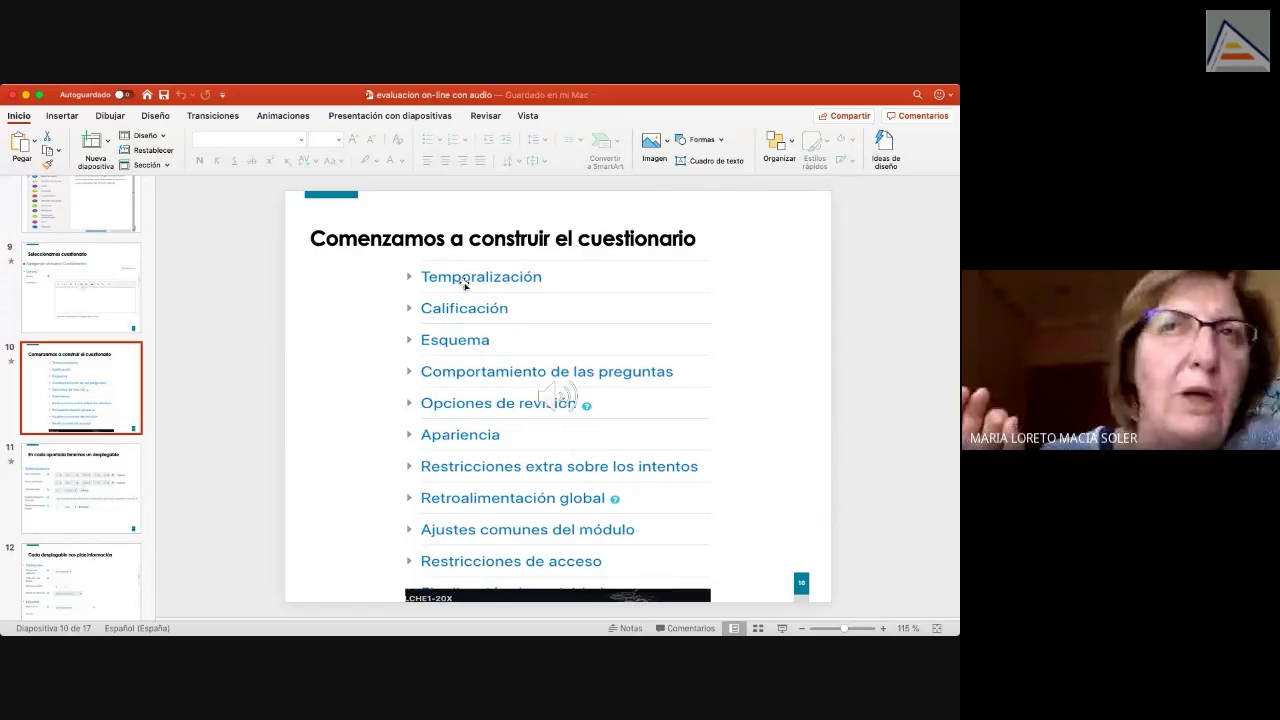Image resolution: width=1280 pixels, height=720 pixels.
Task: Open the font name combo box
Action: pos(249,140)
